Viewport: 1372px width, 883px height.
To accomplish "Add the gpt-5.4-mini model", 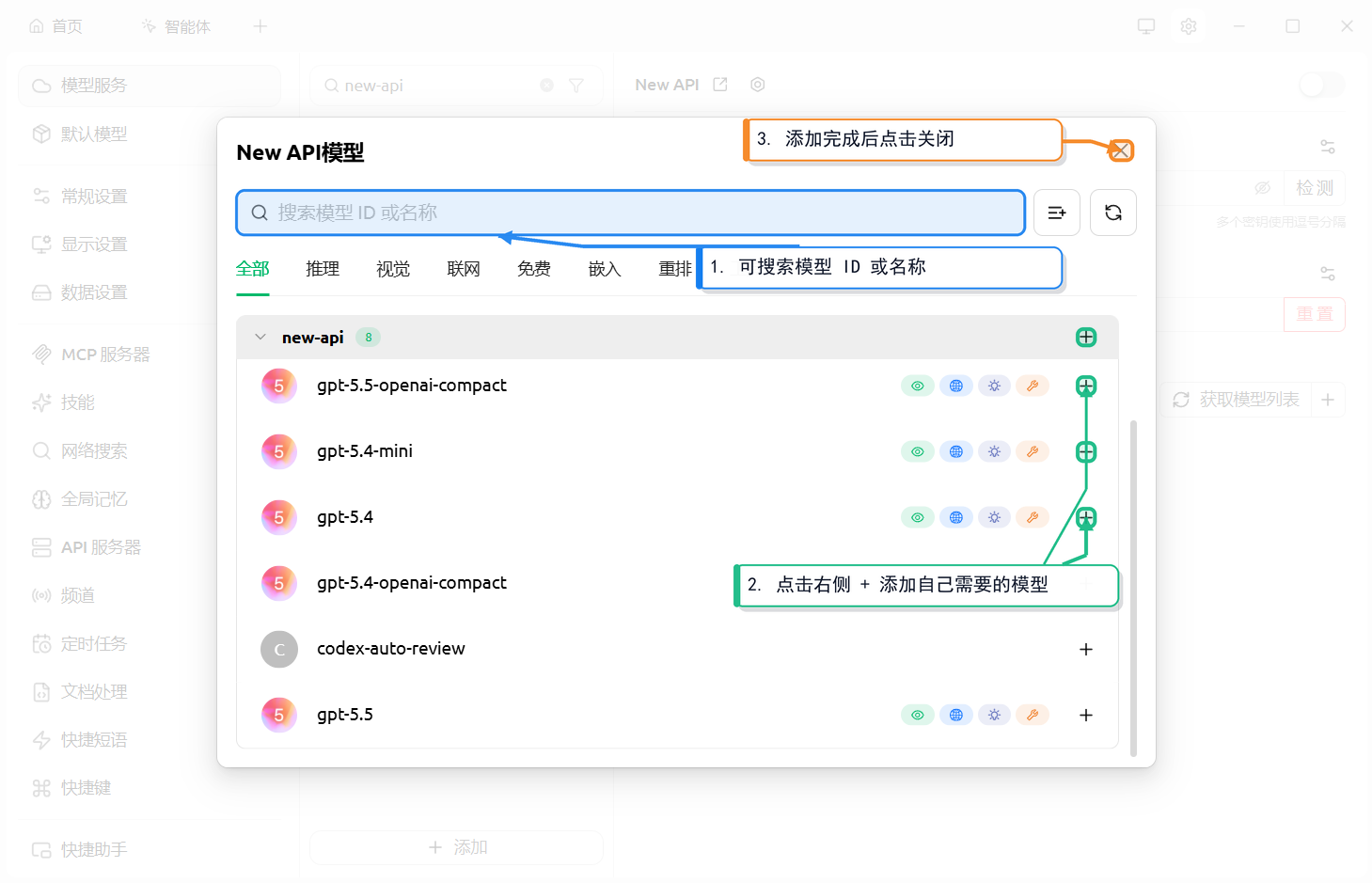I will point(1086,451).
